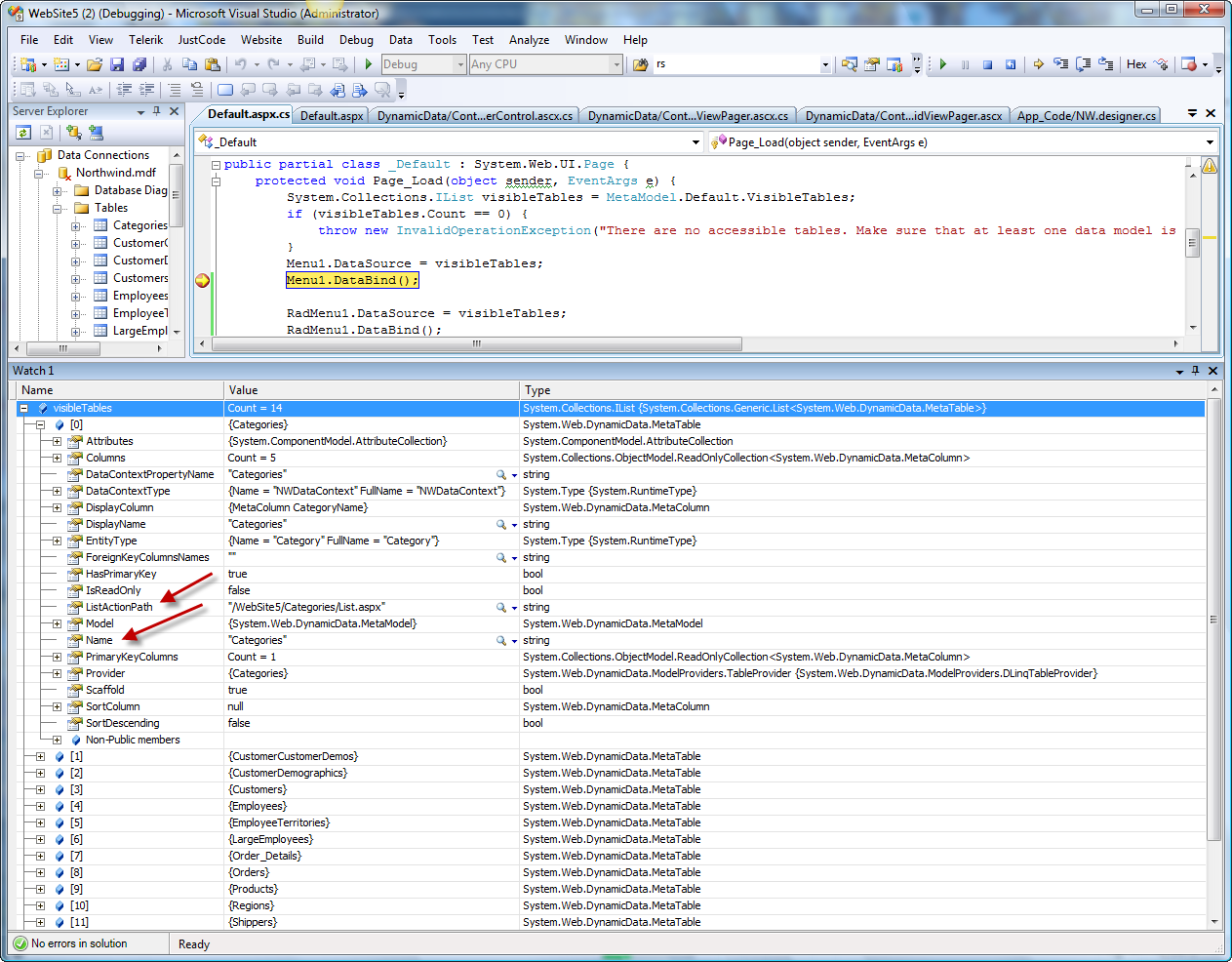Click the Increase Indent icon
This screenshot has width=1232, height=962.
coord(146,90)
